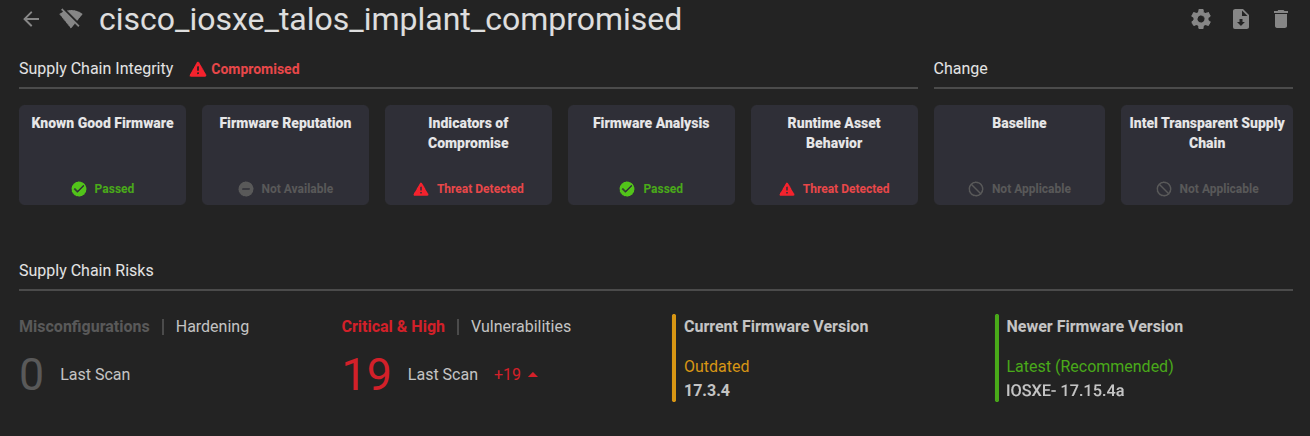
Task: Click the trash delete icon
Action: pos(1281,19)
